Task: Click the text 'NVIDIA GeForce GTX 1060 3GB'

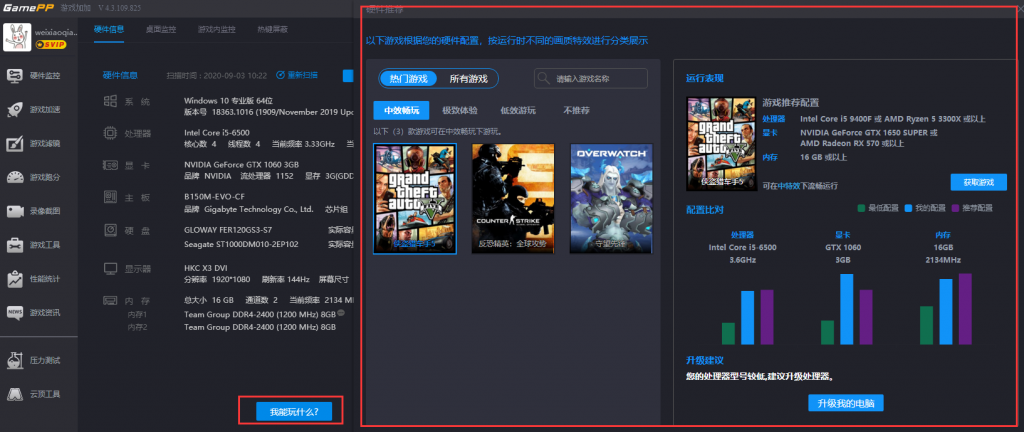Action: tap(242, 165)
